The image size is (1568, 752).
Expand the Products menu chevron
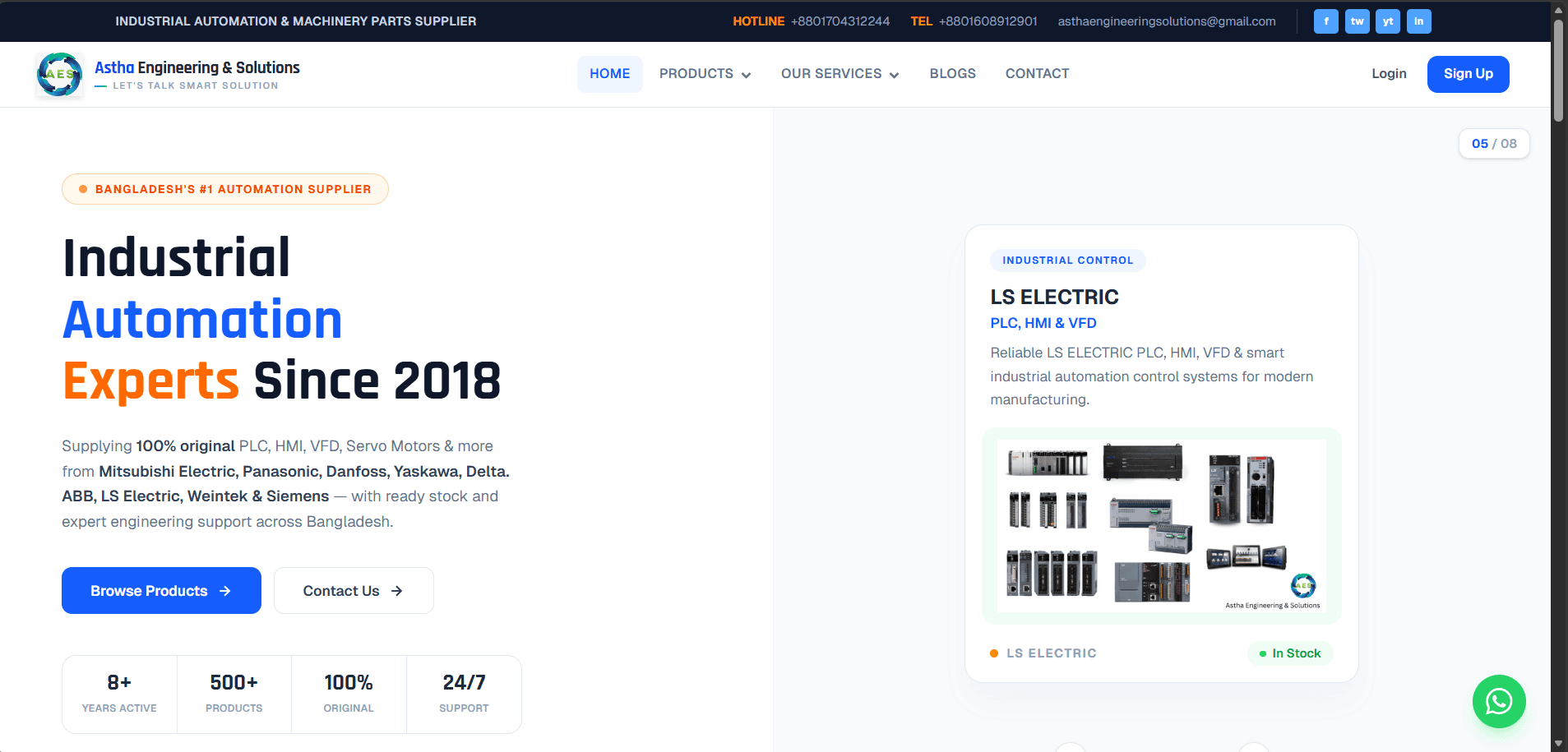click(x=746, y=75)
